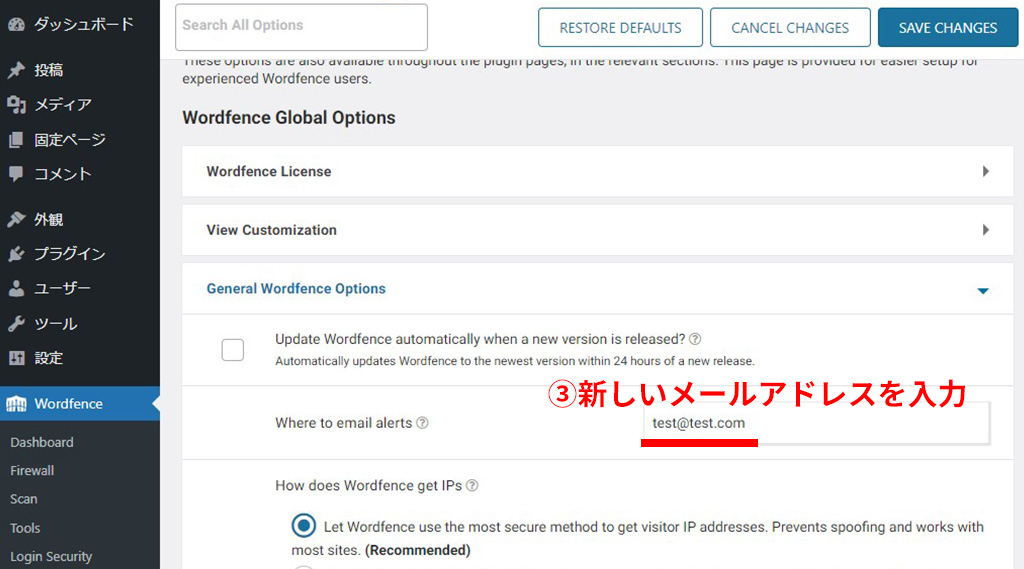Go to Wordfence Tools submenu

click(25, 528)
